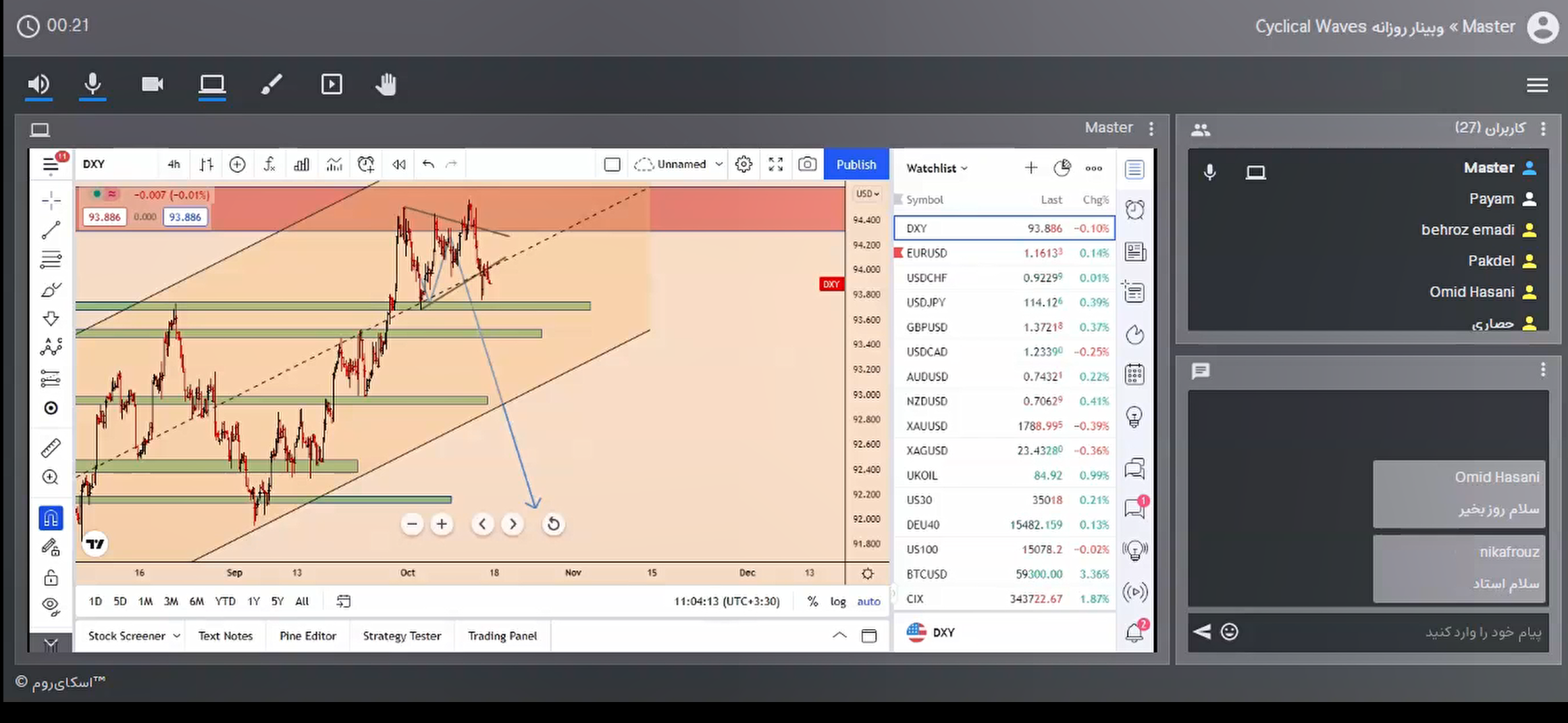This screenshot has width=1568, height=723.
Task: Open the Strategy Tester tab
Action: pos(402,636)
